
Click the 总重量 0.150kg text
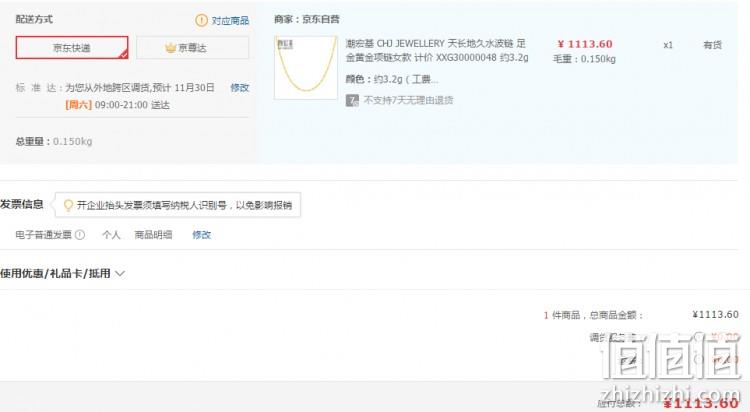(x=54, y=141)
